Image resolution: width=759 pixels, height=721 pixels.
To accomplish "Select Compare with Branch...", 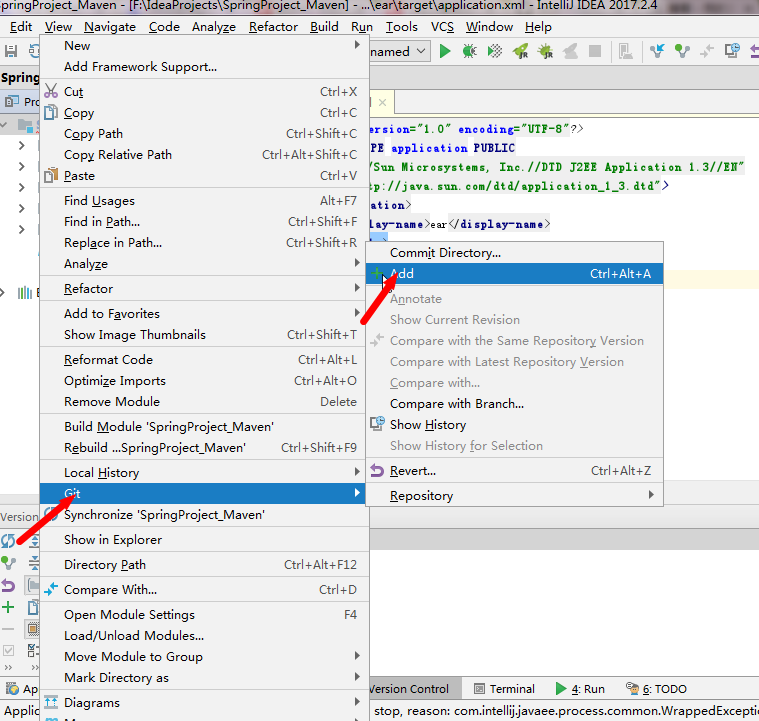I will tap(514, 404).
